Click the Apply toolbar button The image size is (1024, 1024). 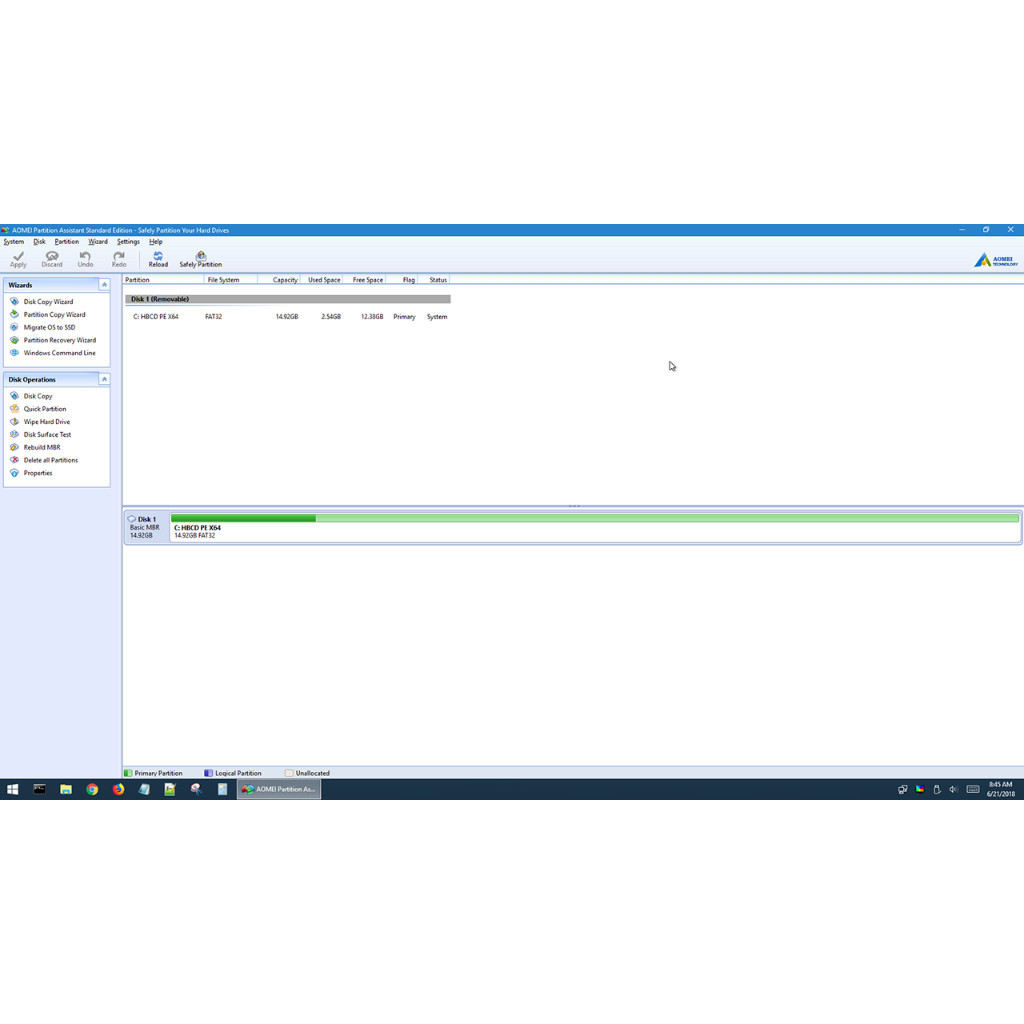click(x=18, y=259)
